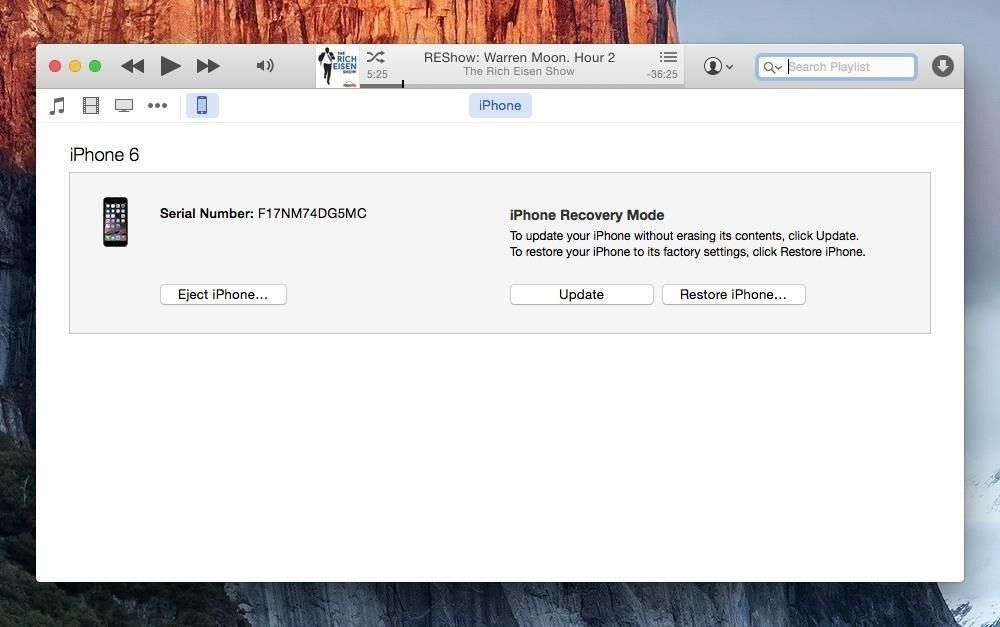Rewind the Rich Eisen Show stream
Viewport: 1000px width, 627px height.
pos(132,65)
